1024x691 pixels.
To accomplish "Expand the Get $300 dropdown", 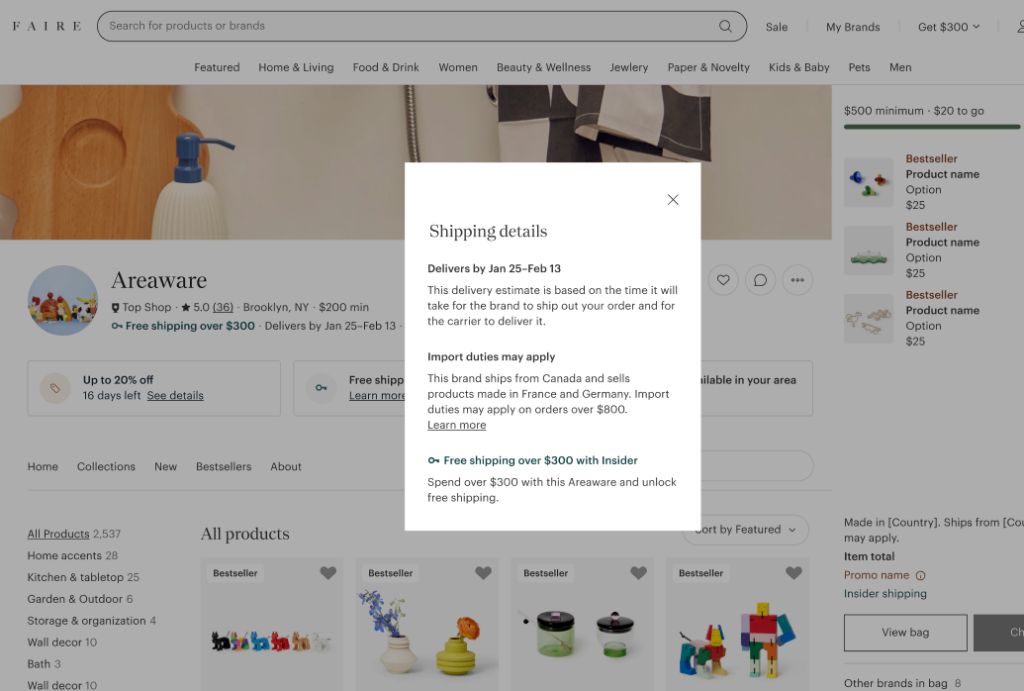I will pyautogui.click(x=949, y=27).
